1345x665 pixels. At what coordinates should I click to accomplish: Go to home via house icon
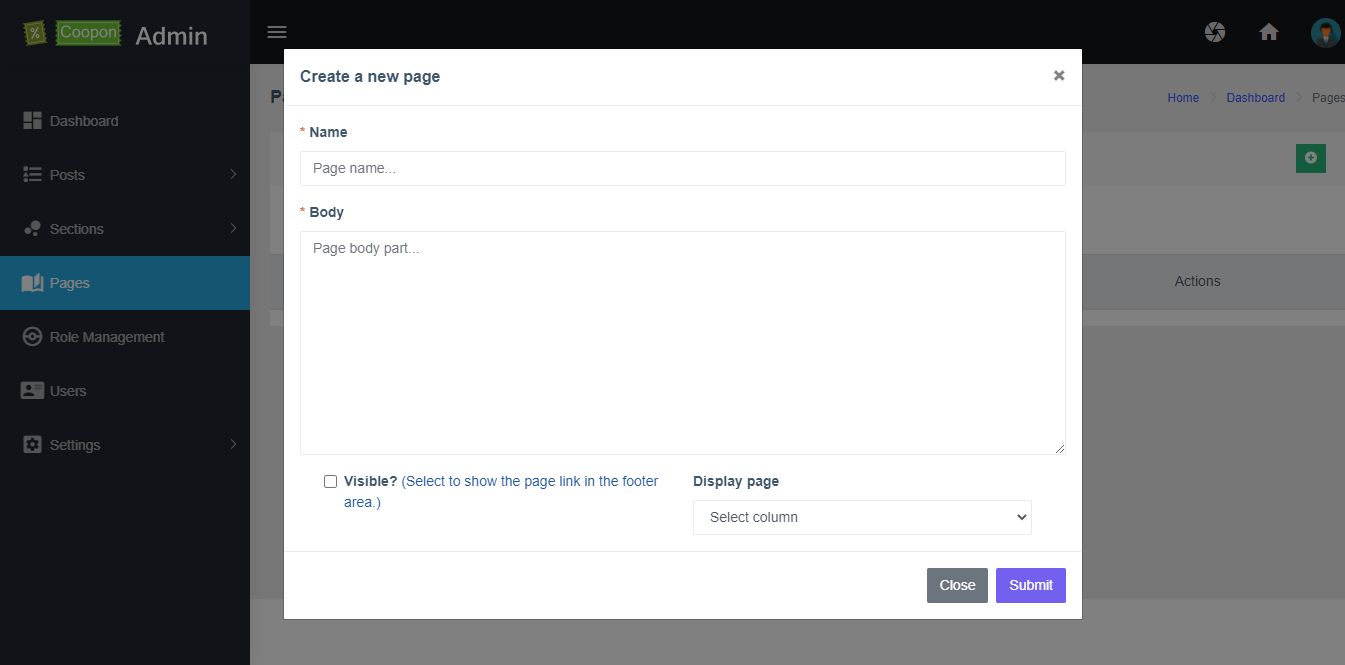pos(1269,32)
